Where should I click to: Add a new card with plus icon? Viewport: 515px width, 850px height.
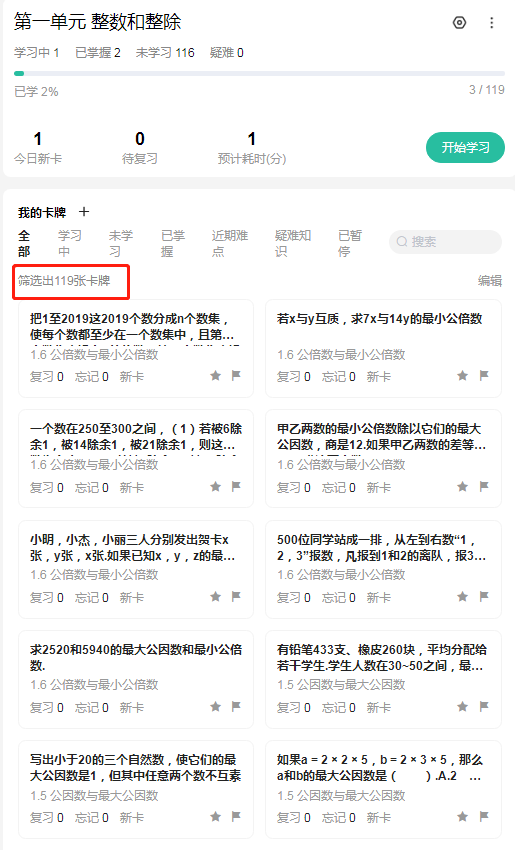tap(84, 212)
